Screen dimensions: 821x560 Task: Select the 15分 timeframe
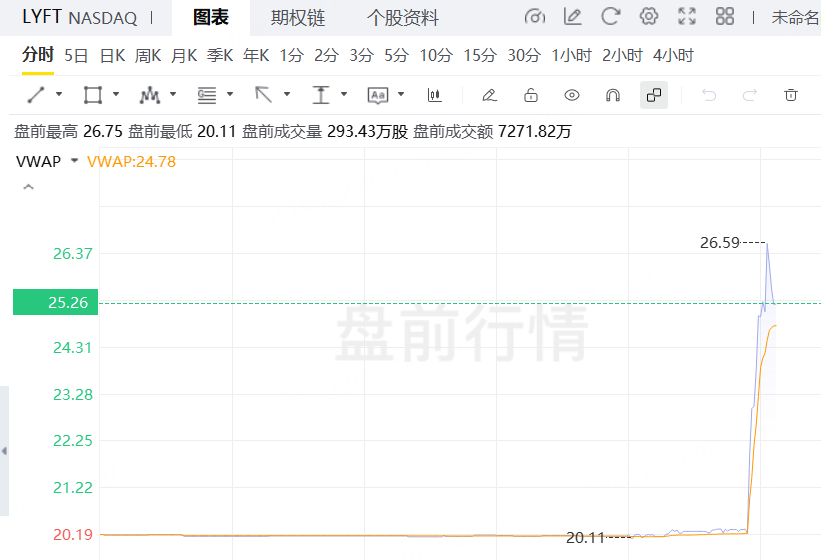tap(480, 55)
